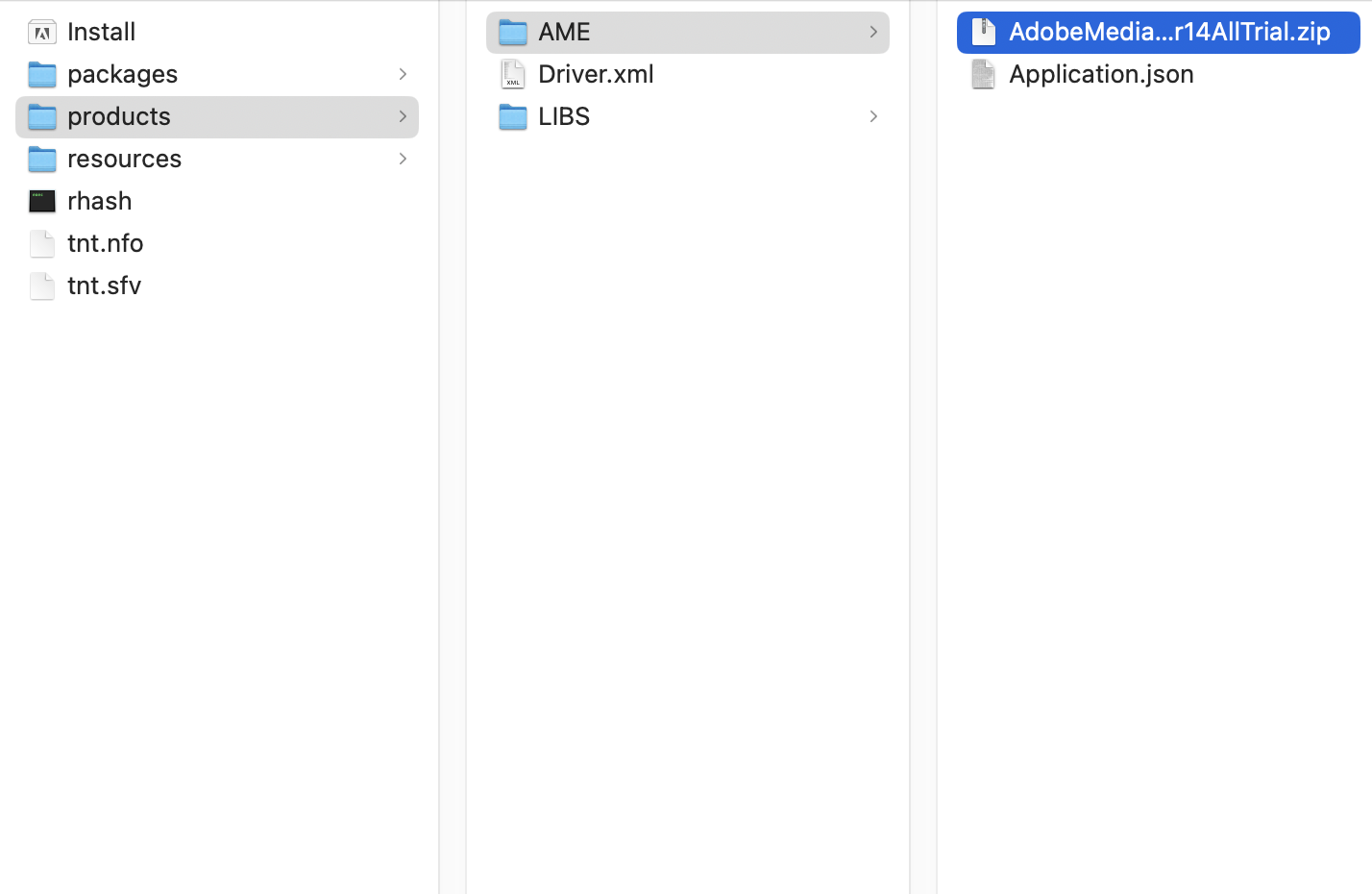The width and height of the screenshot is (1372, 894).
Task: Click the zip archive file icon
Action: click(983, 33)
